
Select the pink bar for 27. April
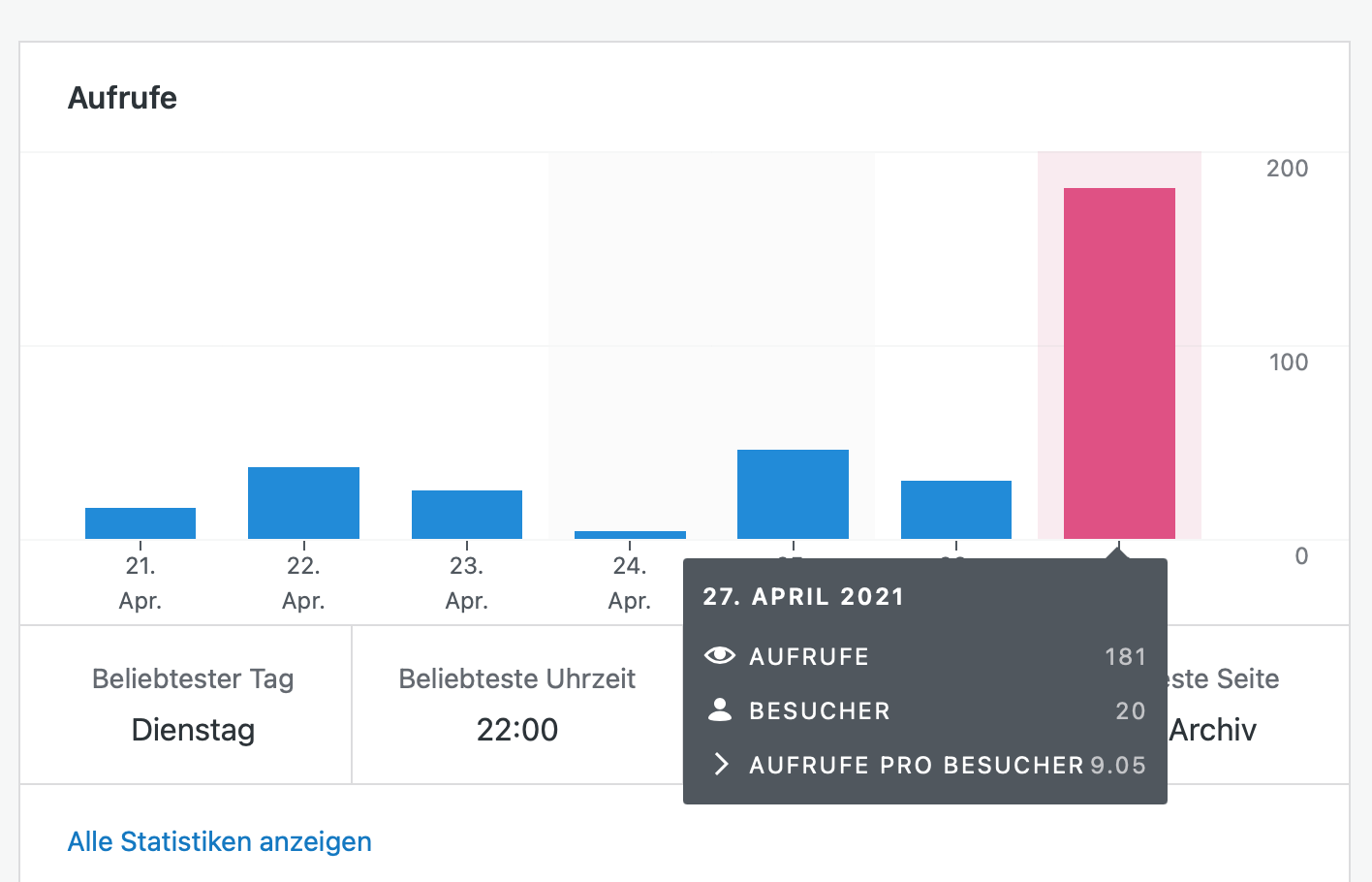click(1119, 362)
